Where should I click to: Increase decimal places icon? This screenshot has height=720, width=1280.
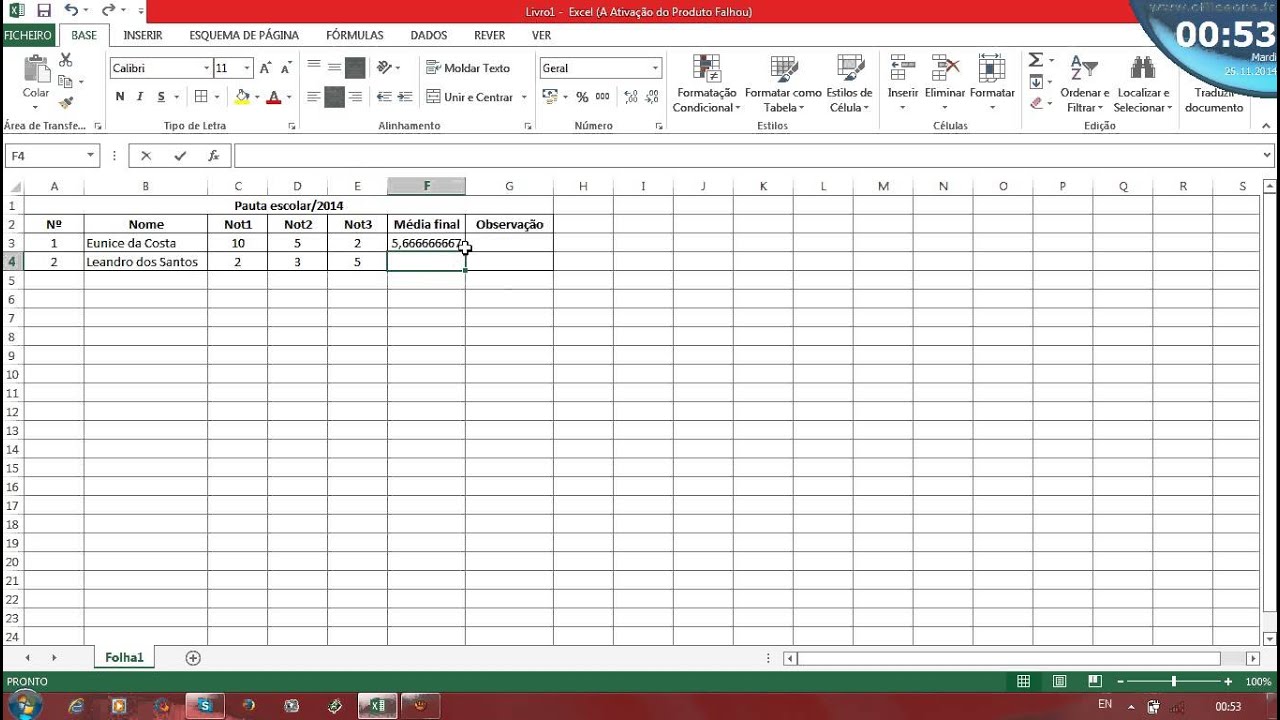(631, 97)
